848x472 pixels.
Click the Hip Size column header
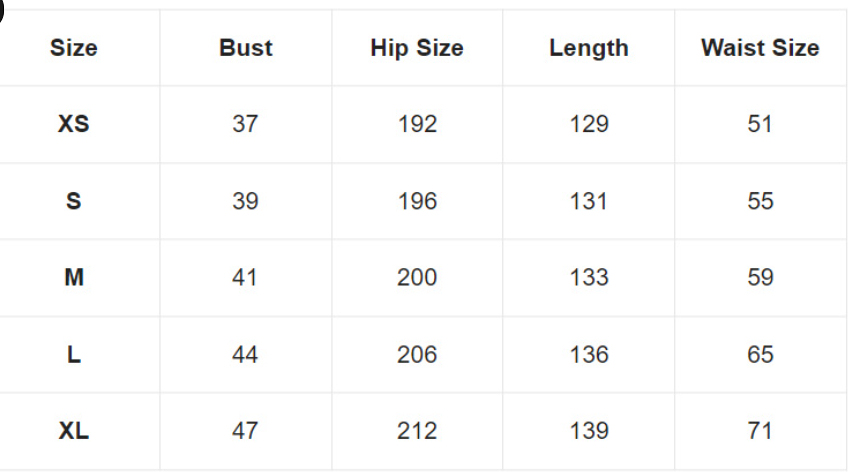[x=417, y=48]
